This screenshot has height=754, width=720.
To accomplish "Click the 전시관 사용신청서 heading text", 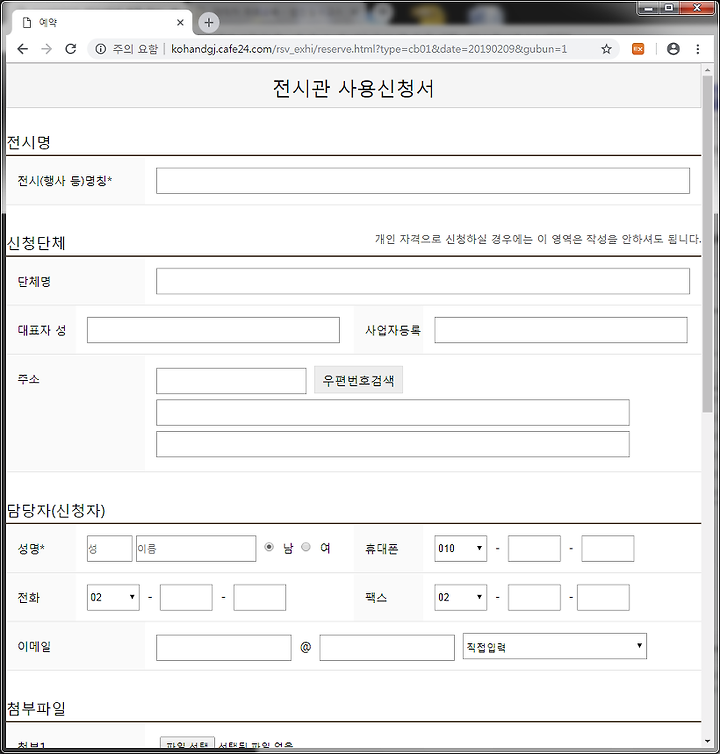I will [x=354, y=88].
